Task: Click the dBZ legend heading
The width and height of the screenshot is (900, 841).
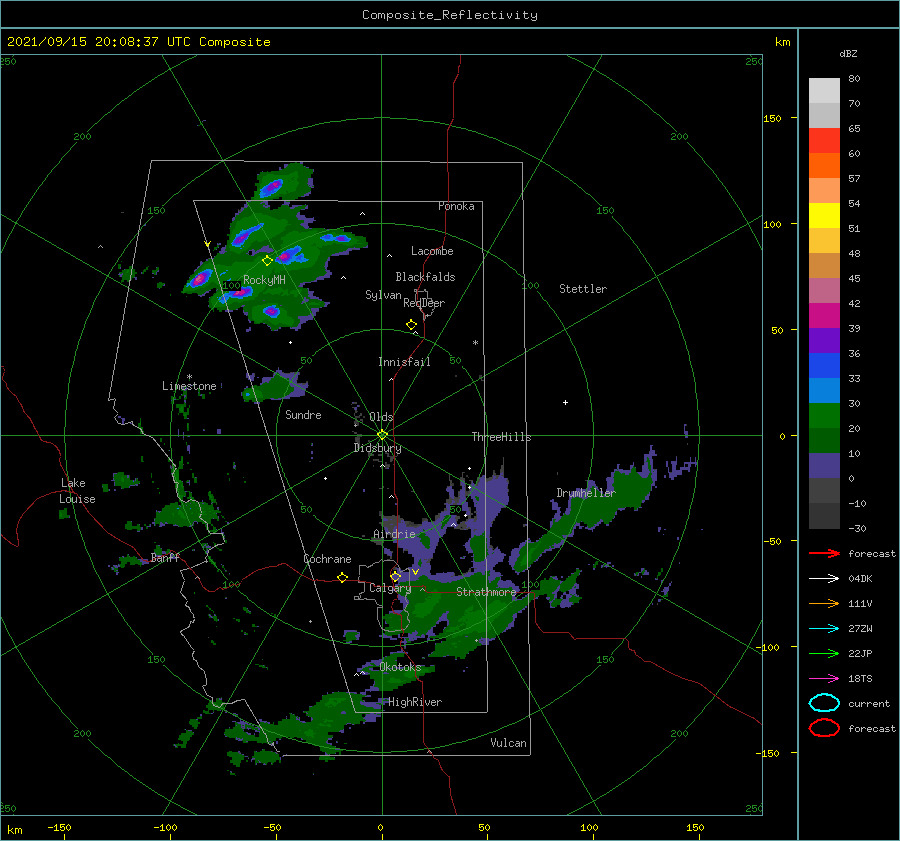Action: 848,53
